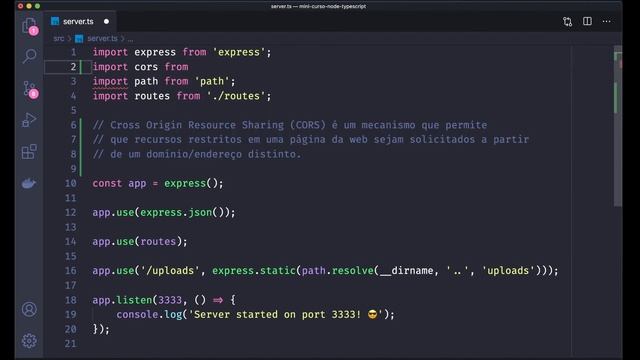Click '/uploads' string on line 16
Screen dimensions: 640x360
[170, 271]
